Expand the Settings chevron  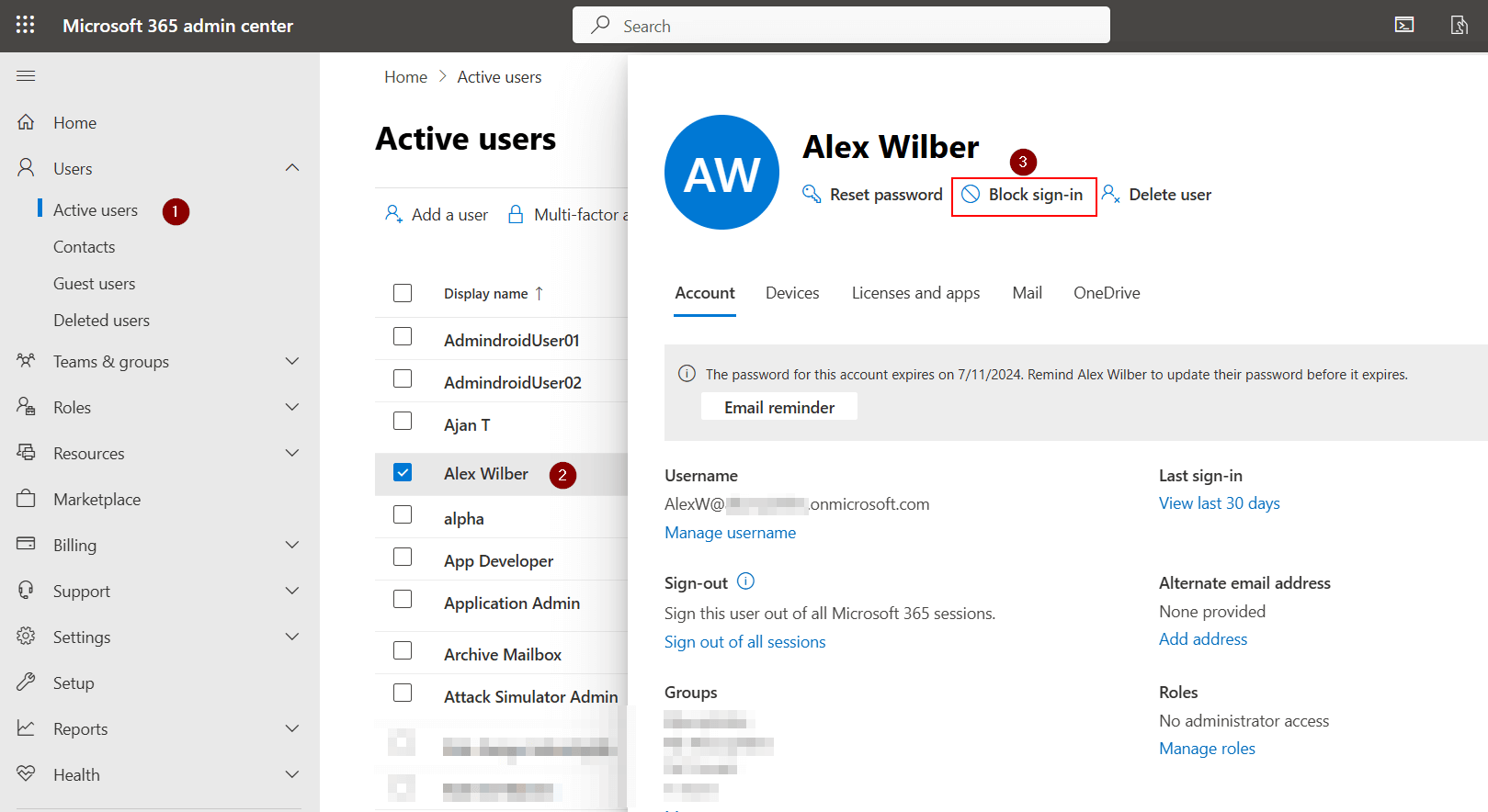click(x=292, y=637)
